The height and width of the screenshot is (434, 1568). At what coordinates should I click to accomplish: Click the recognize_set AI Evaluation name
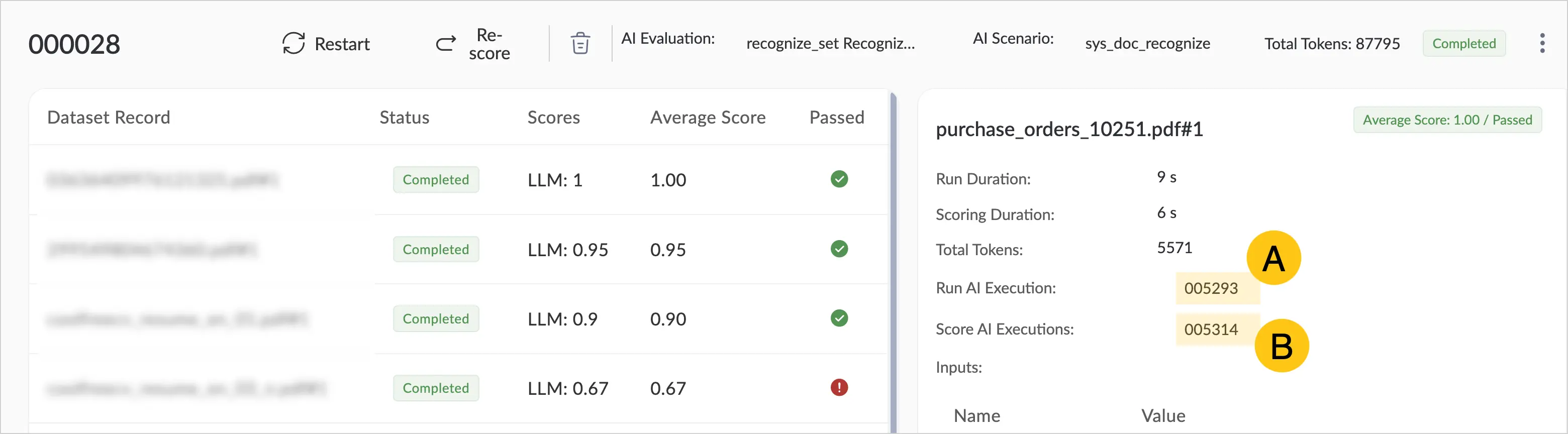pyautogui.click(x=830, y=43)
